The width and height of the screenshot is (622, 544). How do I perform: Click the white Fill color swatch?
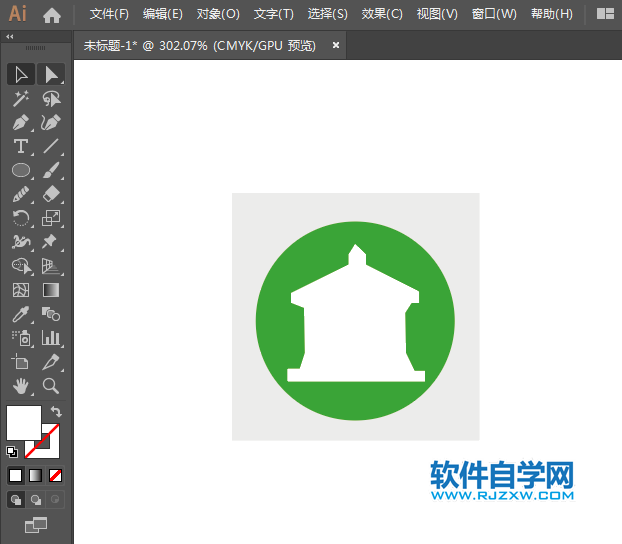(x=24, y=423)
